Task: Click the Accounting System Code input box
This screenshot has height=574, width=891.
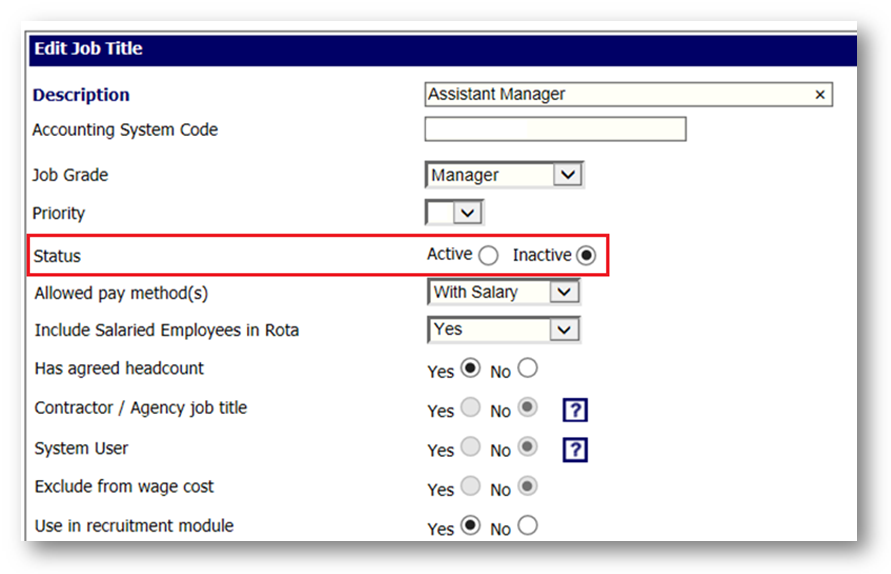Action: tap(555, 129)
